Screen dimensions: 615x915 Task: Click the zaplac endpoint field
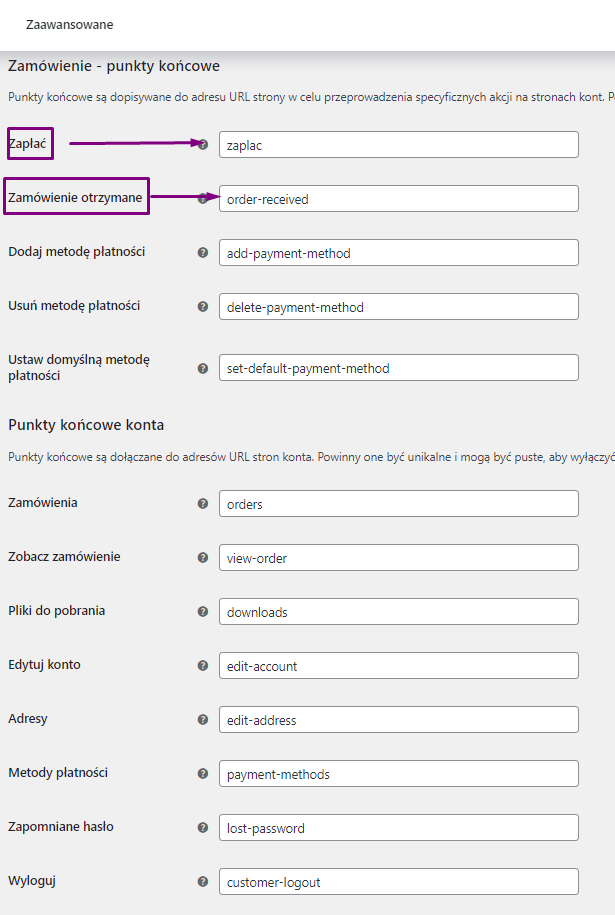(398, 145)
